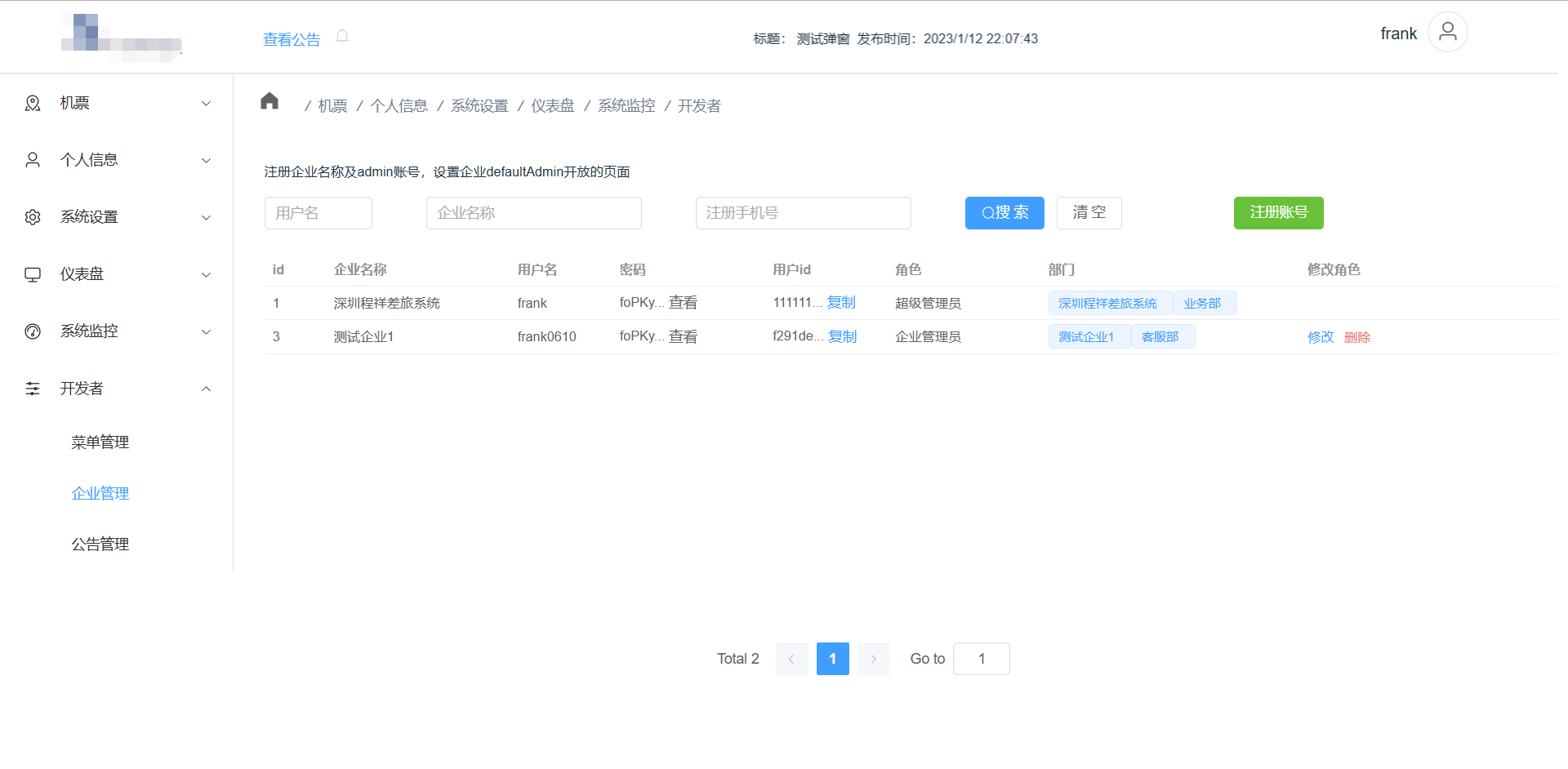Viewport: 1568px width, 769px height.
Task: Click breadcrumb item 个人信息
Action: (x=399, y=106)
